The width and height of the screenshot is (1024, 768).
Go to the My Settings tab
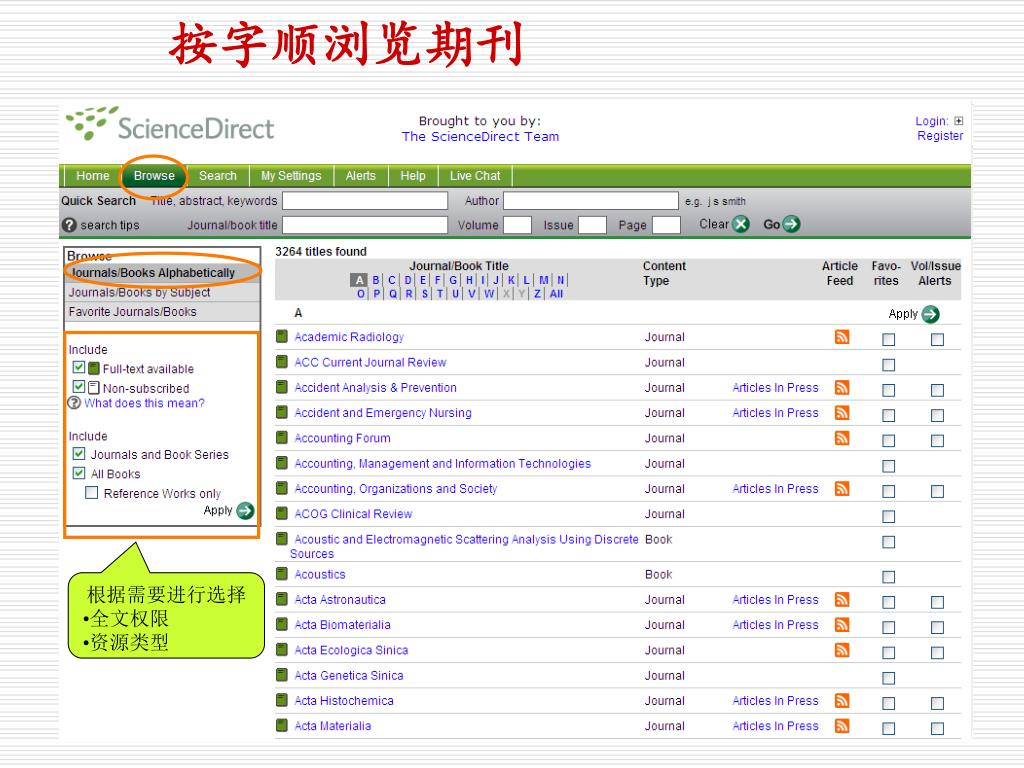click(291, 176)
